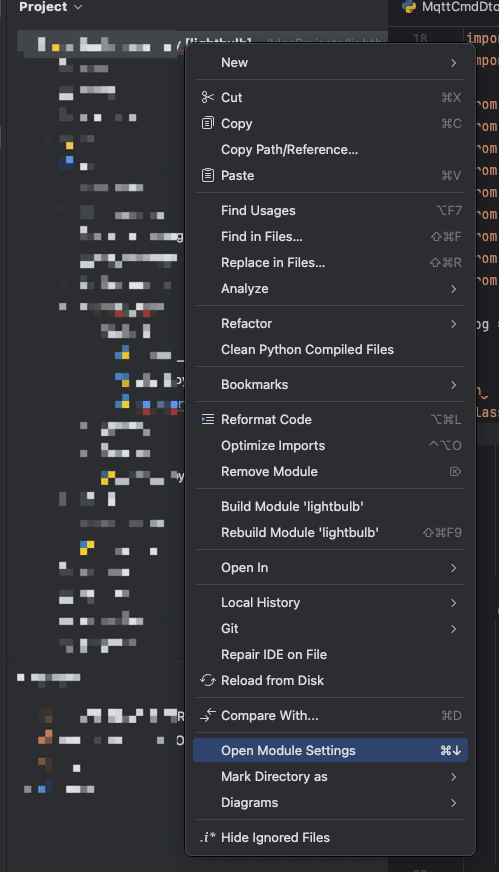
Task: Click the Cut scissors icon
Action: 207,97
